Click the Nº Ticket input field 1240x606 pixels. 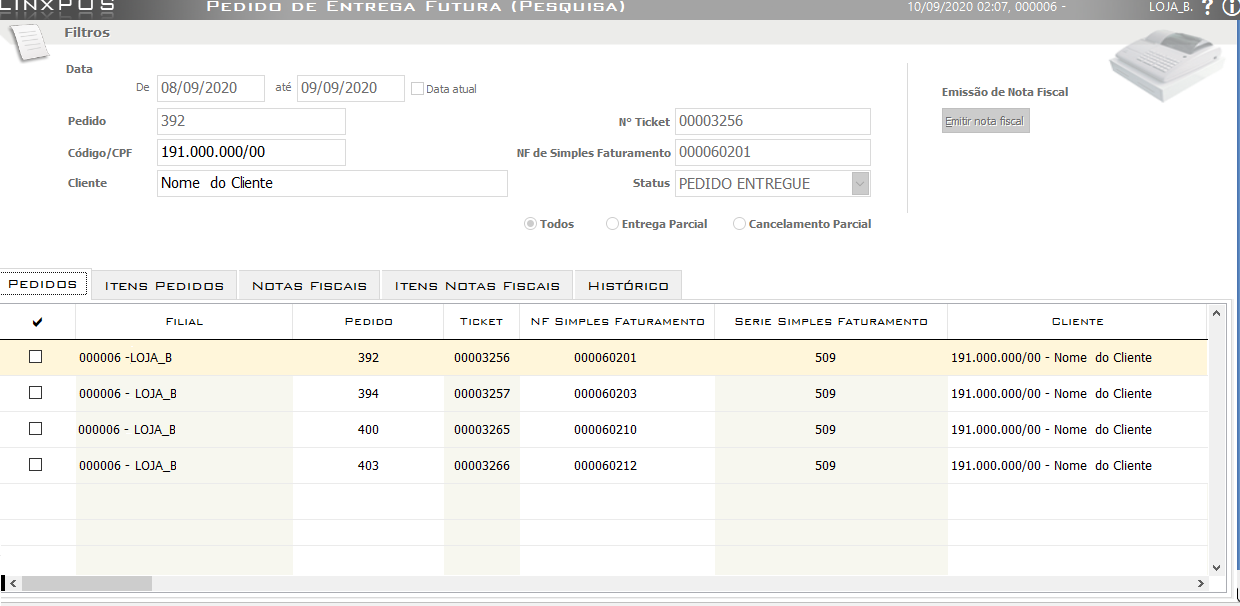[773, 121]
